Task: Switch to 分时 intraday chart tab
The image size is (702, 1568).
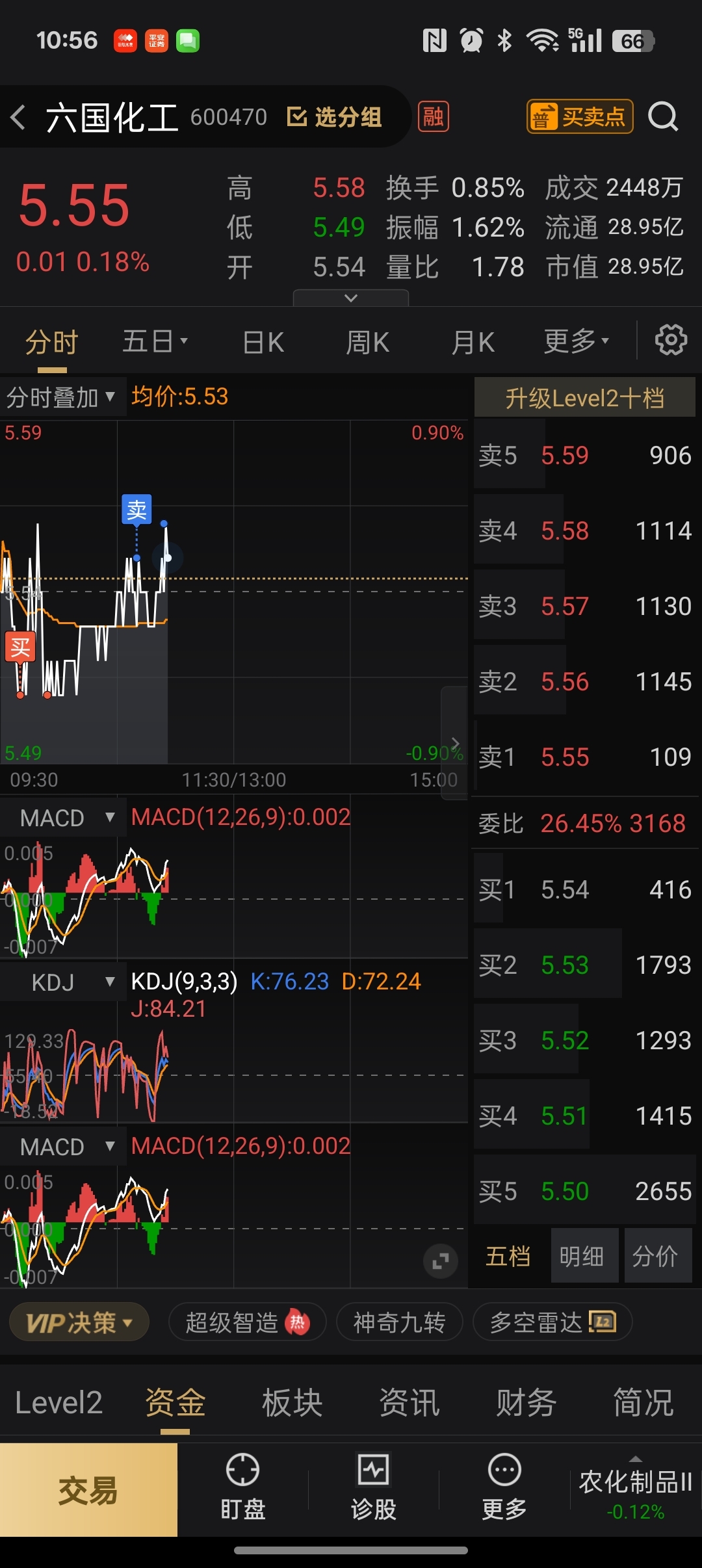Action: coord(52,342)
